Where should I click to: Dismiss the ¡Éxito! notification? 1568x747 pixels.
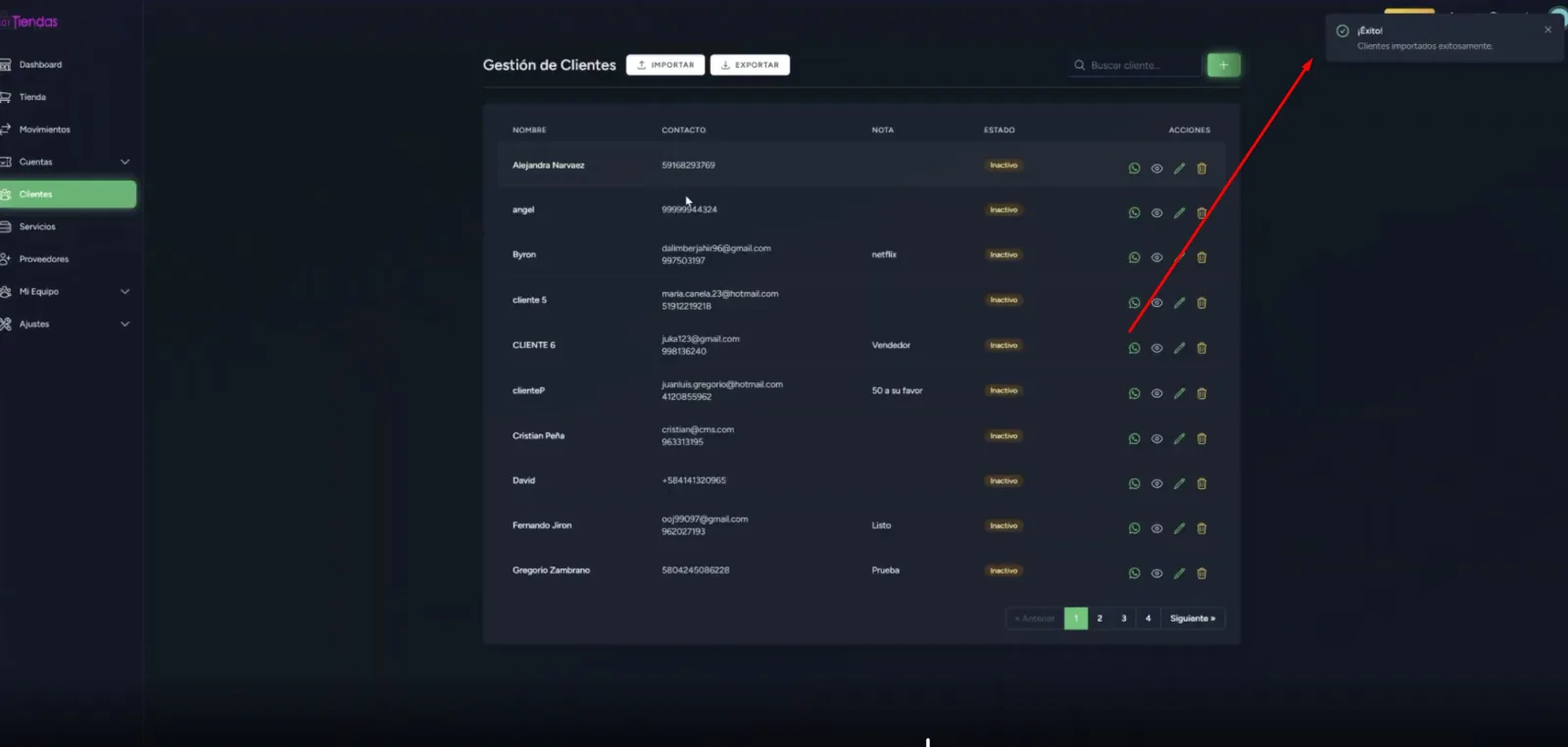[x=1547, y=29]
